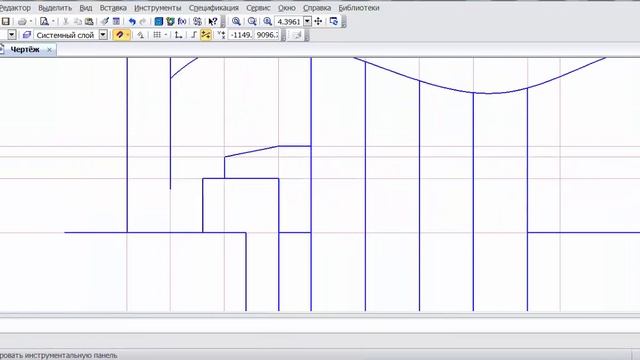Open the leftmost dropdown arrow on second toolbar
Viewport: 640px width, 360px height.
(12, 35)
